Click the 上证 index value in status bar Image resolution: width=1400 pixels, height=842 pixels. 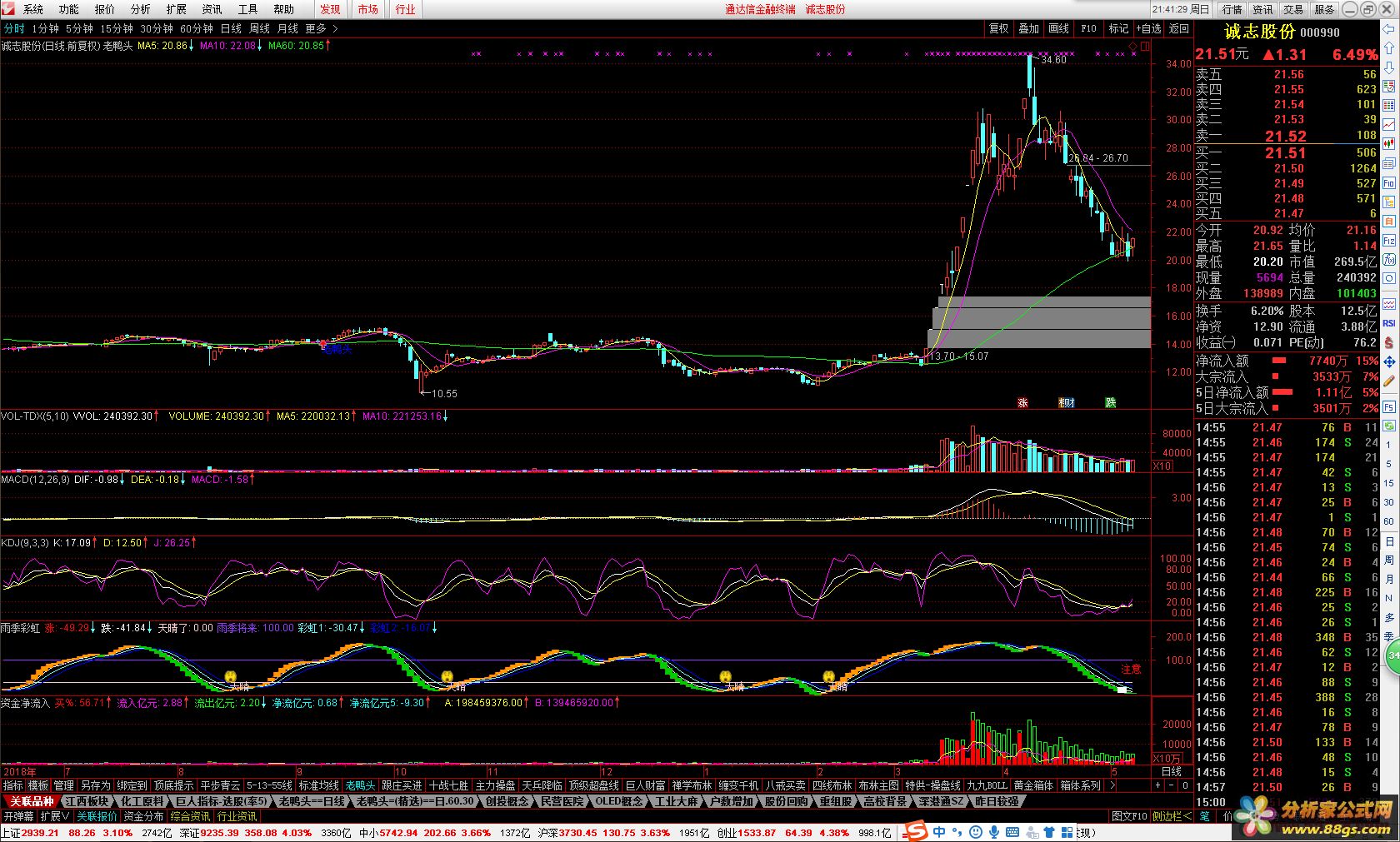[41, 832]
